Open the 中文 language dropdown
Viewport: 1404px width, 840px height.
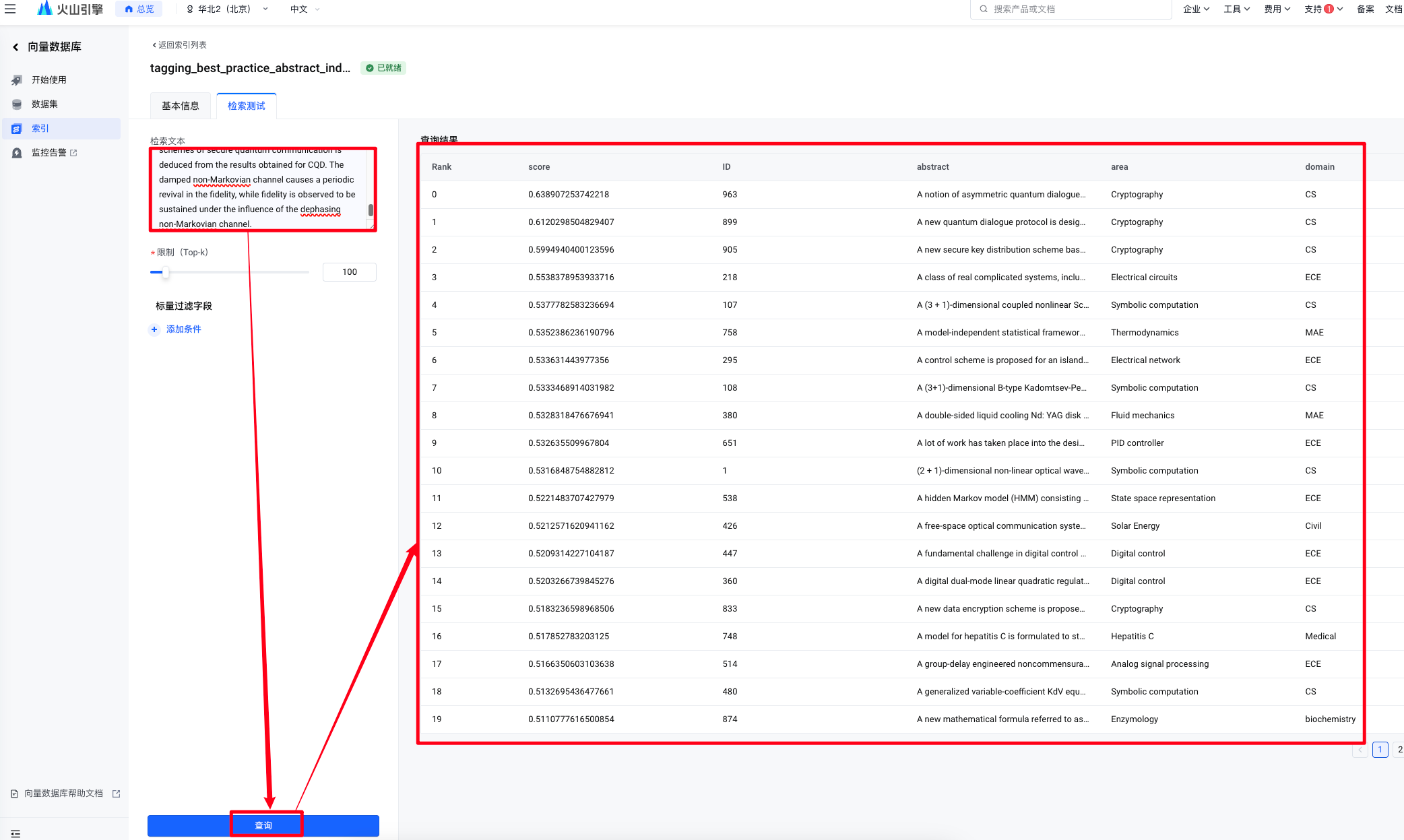click(305, 9)
